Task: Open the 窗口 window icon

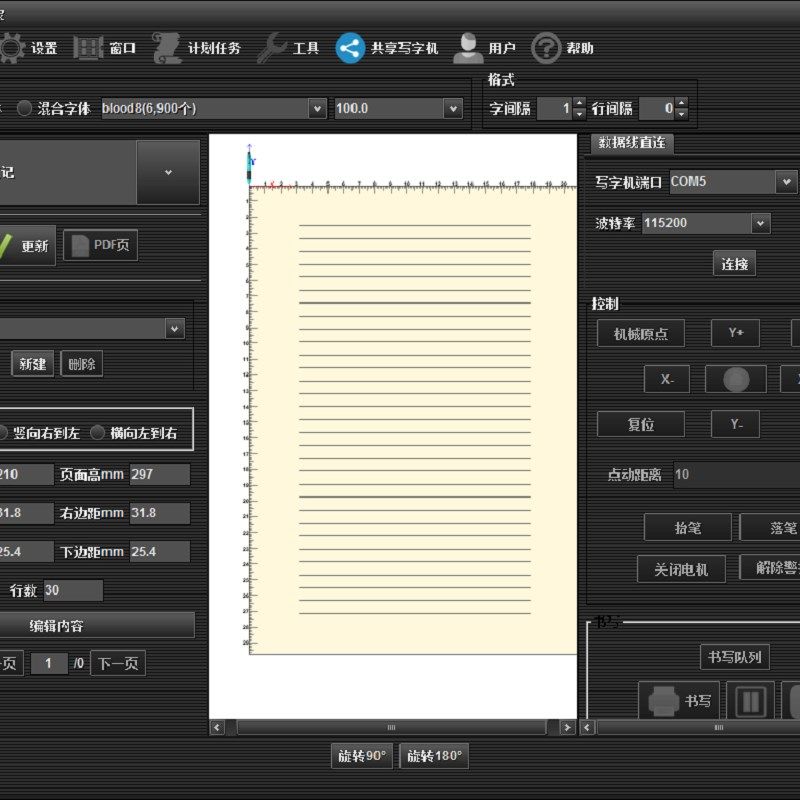Action: click(88, 48)
